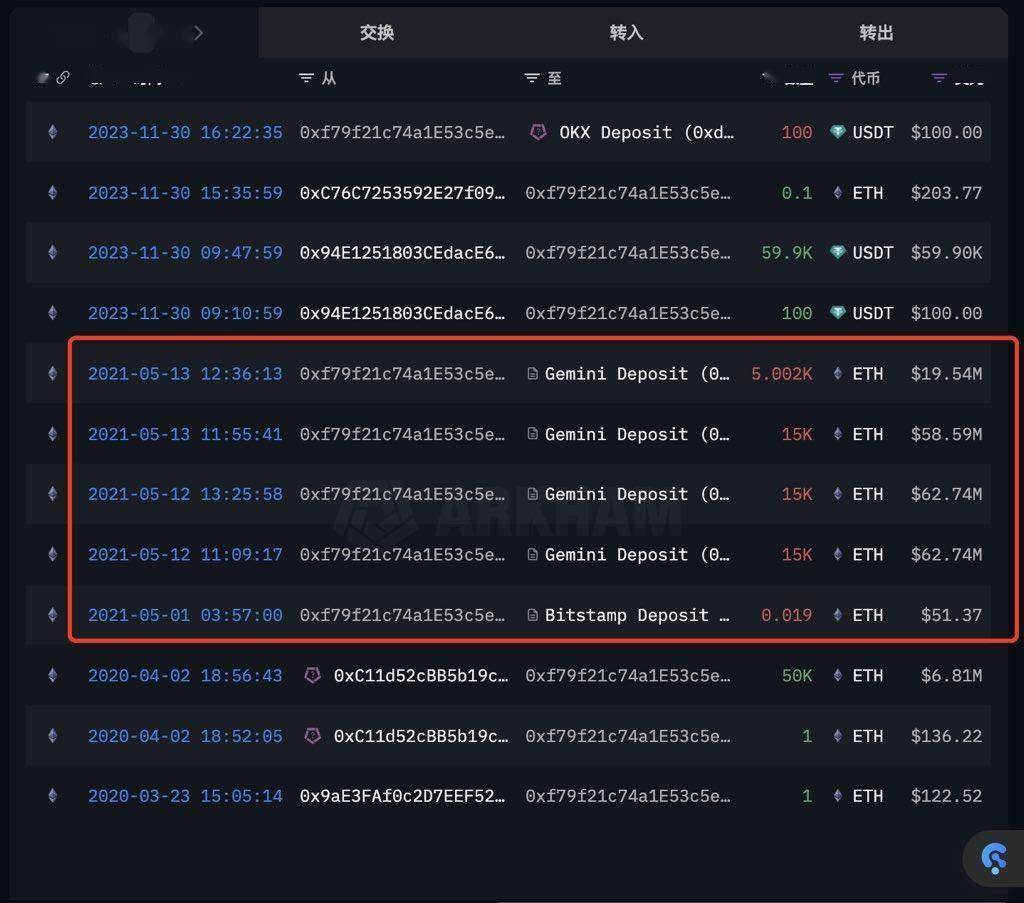Click ETH token icon in $19.54M row
The height and width of the screenshot is (903, 1024).
pyautogui.click(x=837, y=373)
